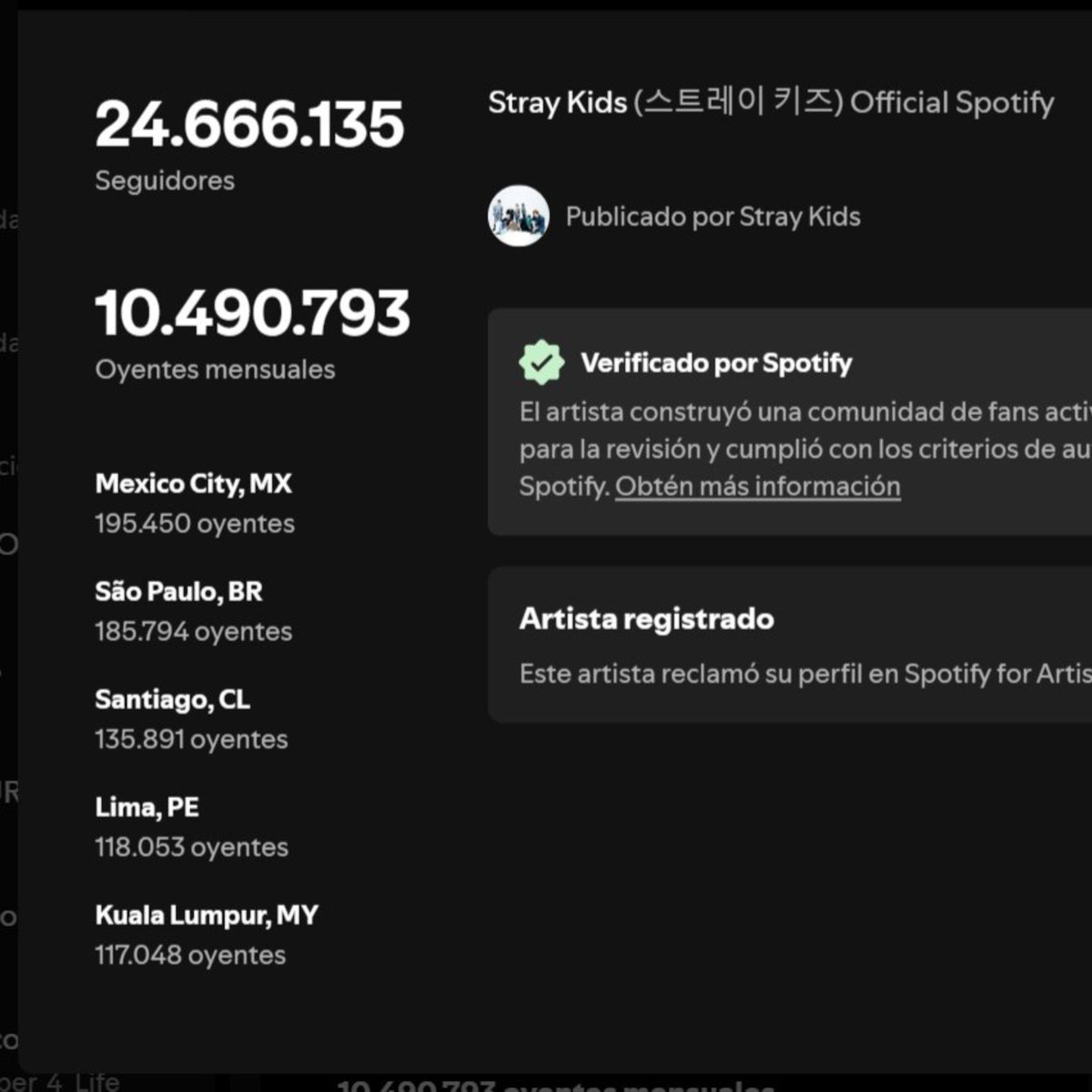Click '117.048 oyentes' listener count
Image resolution: width=1092 pixels, height=1092 pixels.
(x=191, y=955)
